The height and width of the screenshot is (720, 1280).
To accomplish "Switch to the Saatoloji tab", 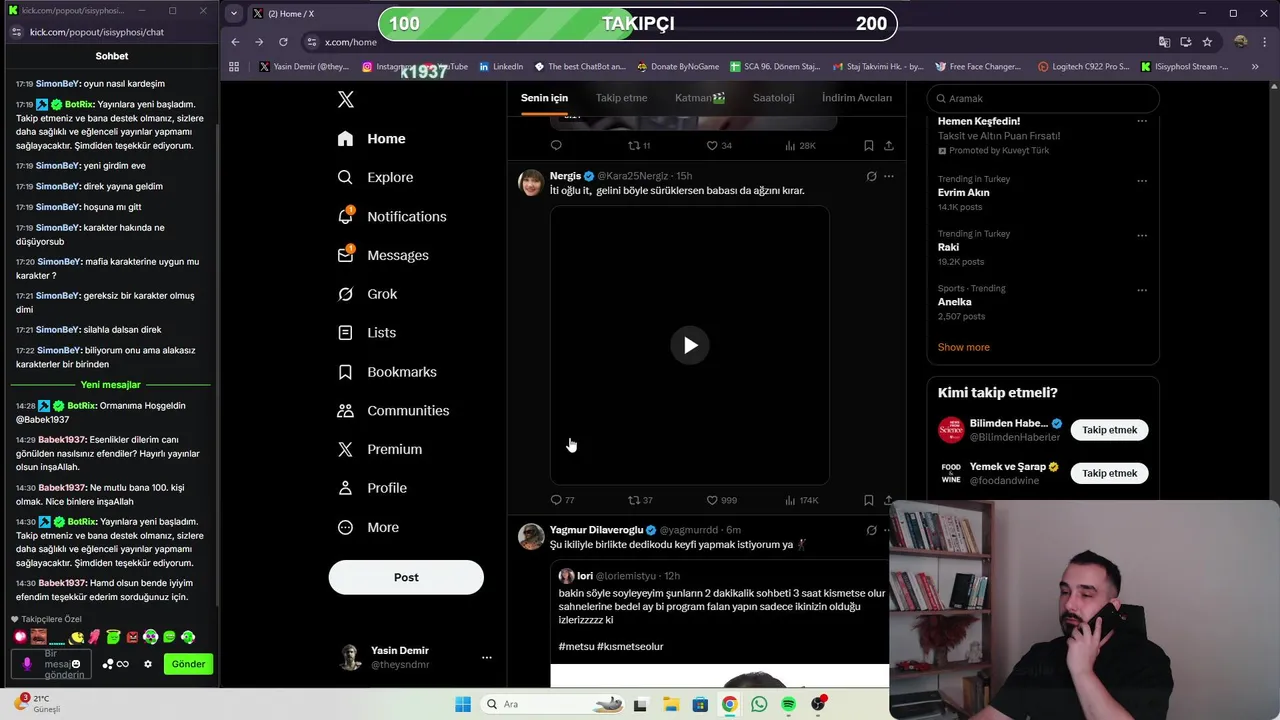I will tap(774, 98).
